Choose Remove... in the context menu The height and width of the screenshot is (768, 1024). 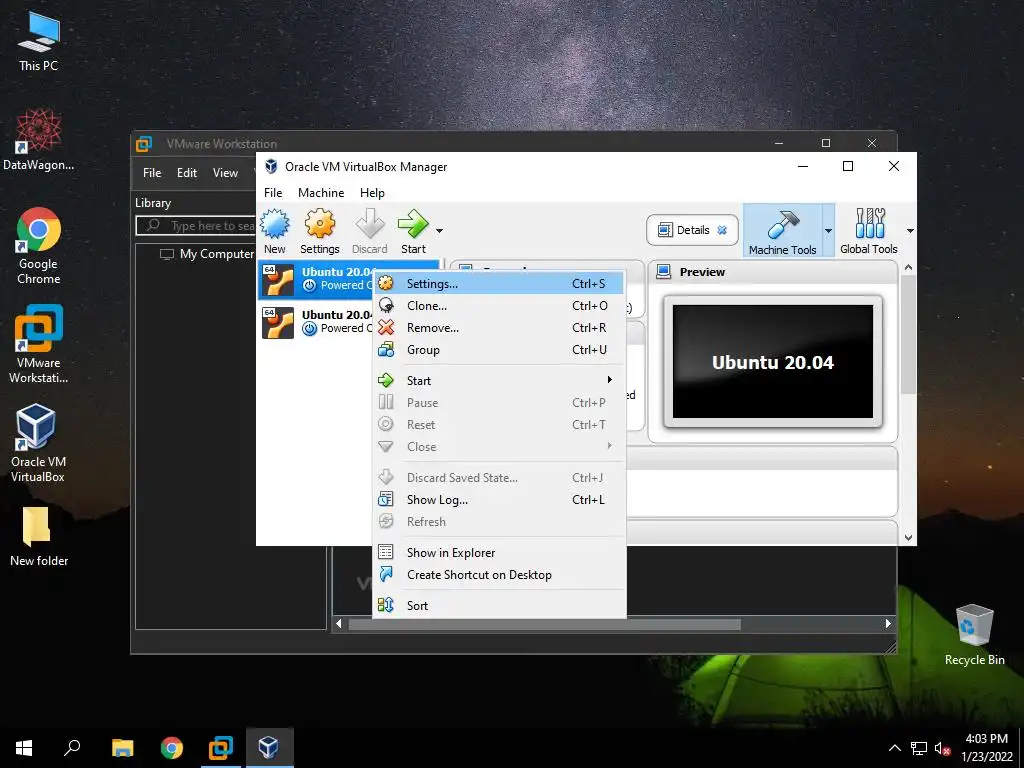click(x=498, y=328)
